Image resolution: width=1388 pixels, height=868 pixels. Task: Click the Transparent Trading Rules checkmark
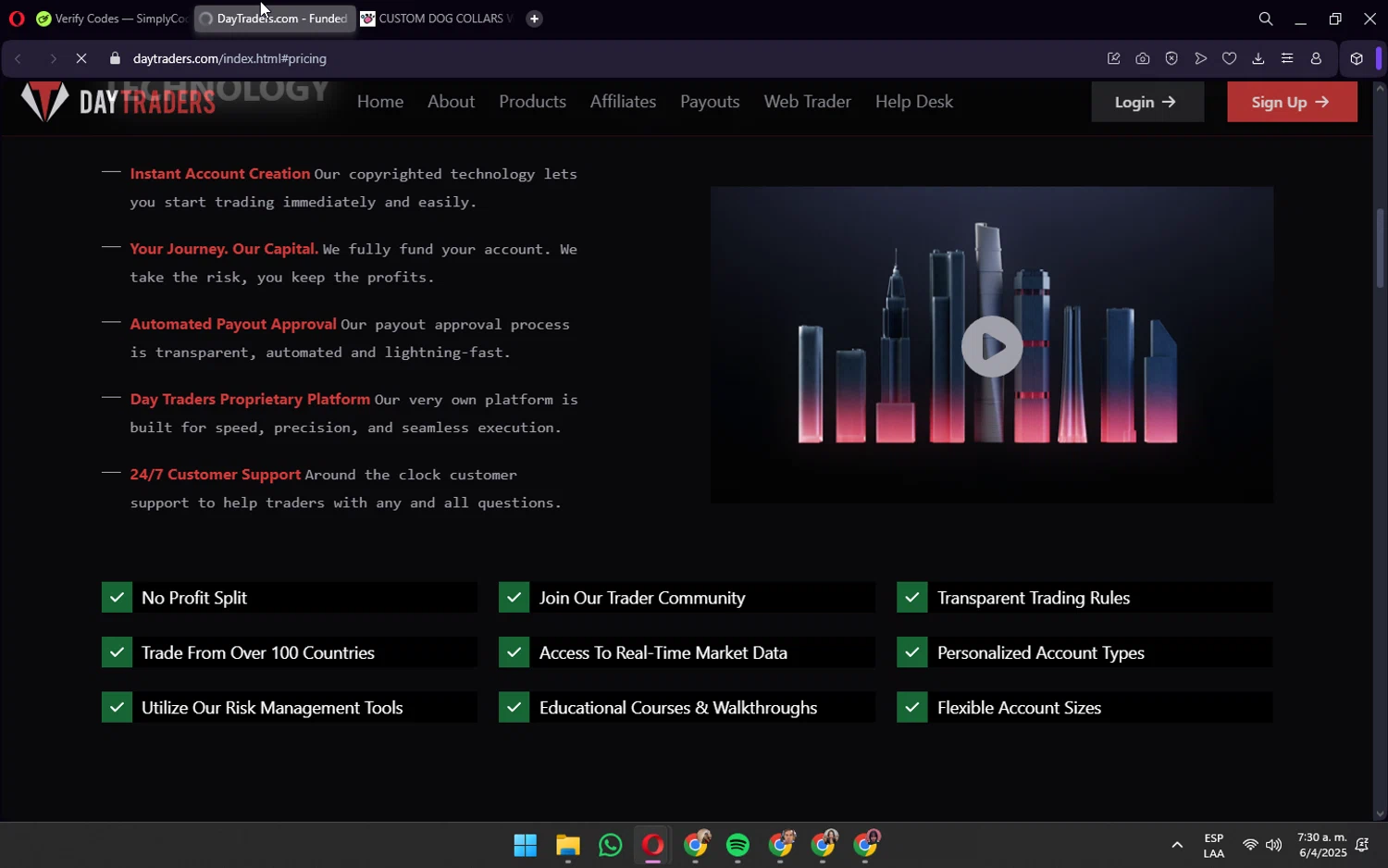tap(911, 598)
